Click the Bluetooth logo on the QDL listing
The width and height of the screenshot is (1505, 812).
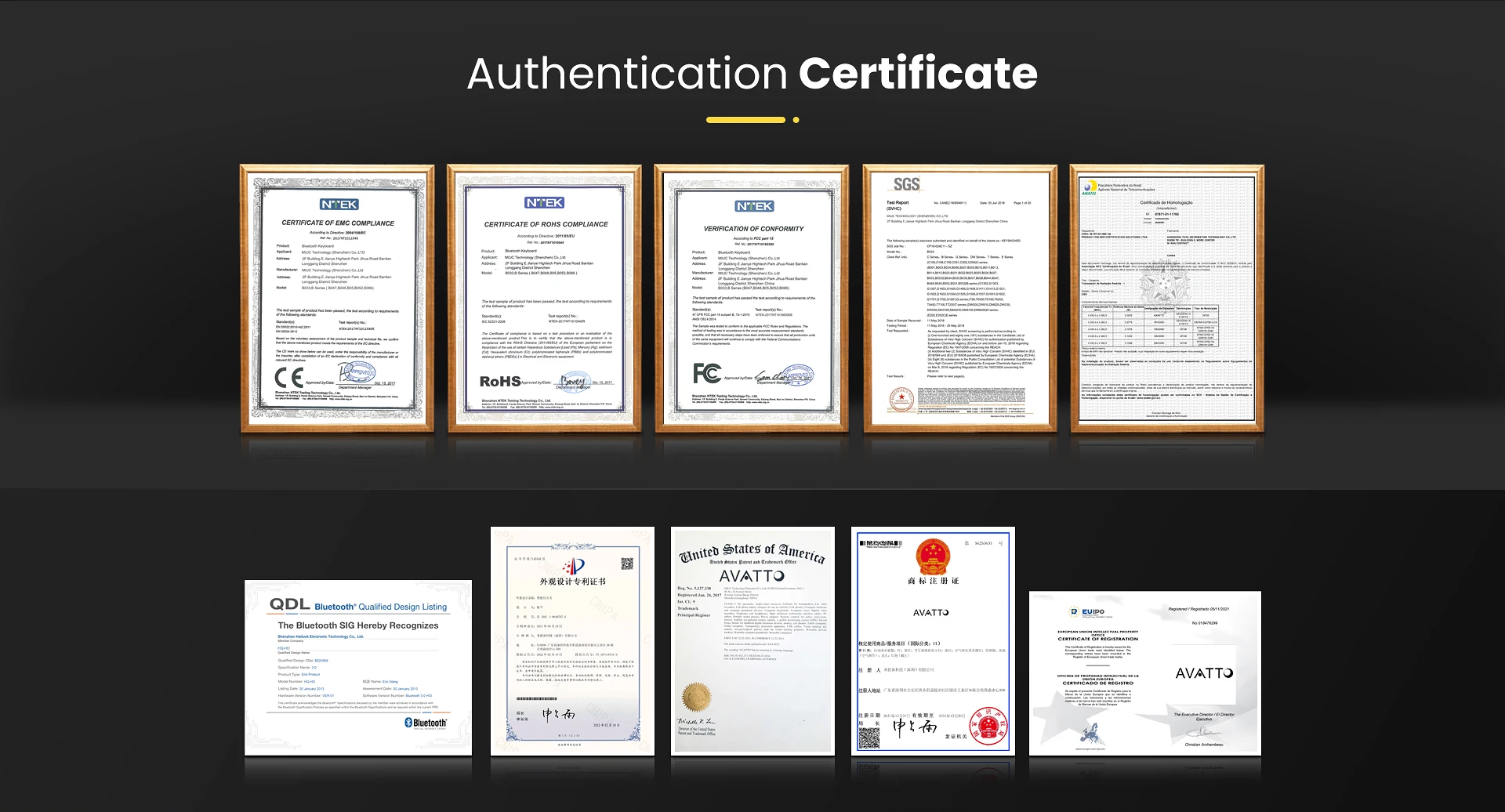click(426, 723)
